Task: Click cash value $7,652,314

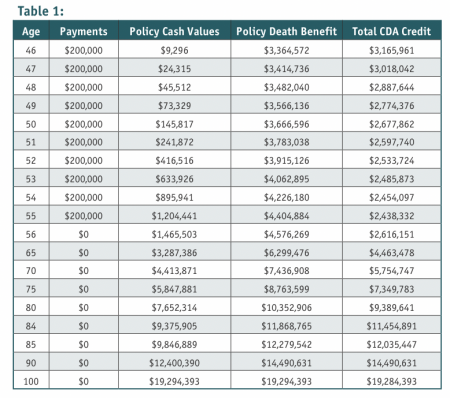Action: click(174, 307)
